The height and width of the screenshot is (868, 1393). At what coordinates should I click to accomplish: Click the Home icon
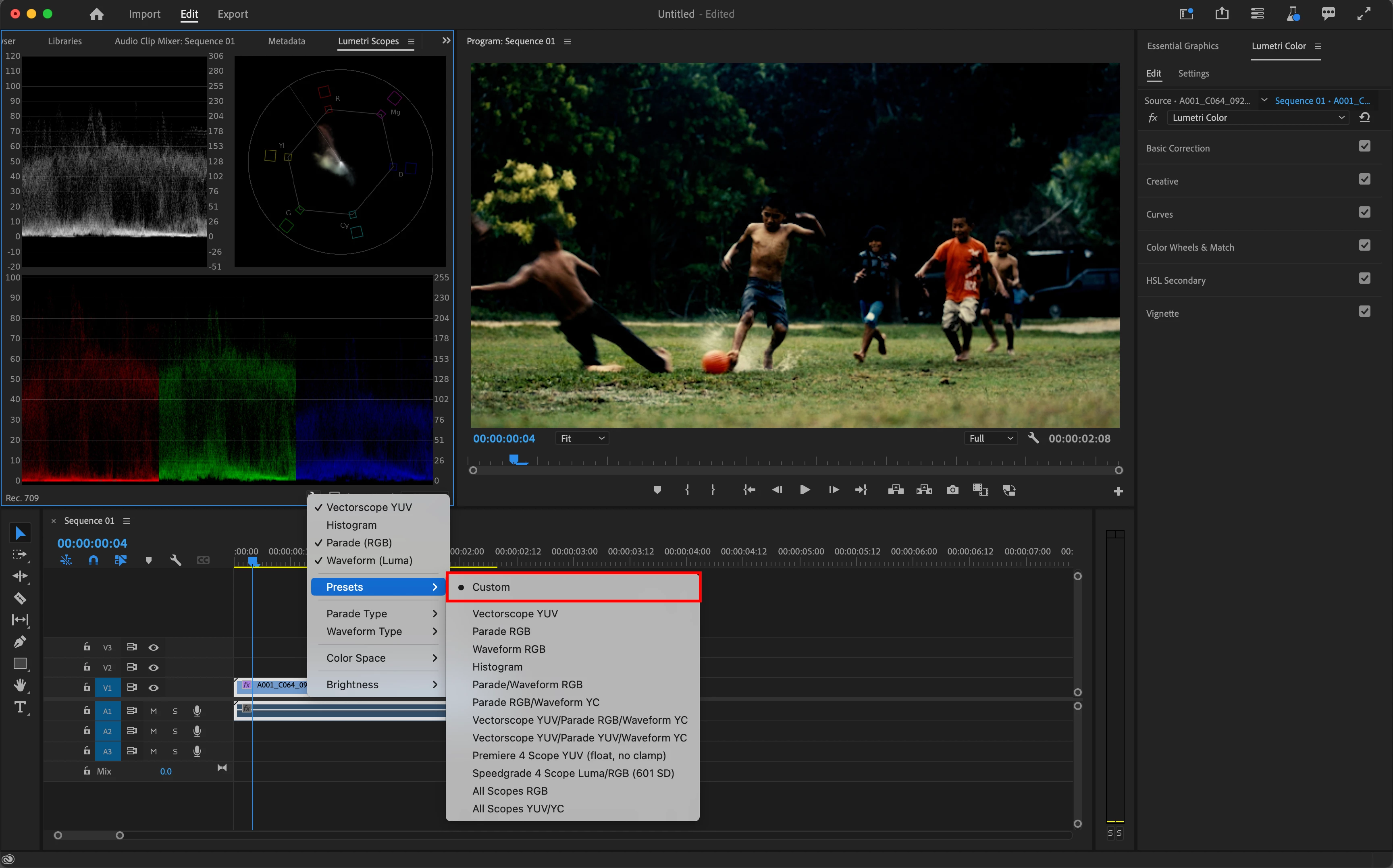[x=96, y=14]
